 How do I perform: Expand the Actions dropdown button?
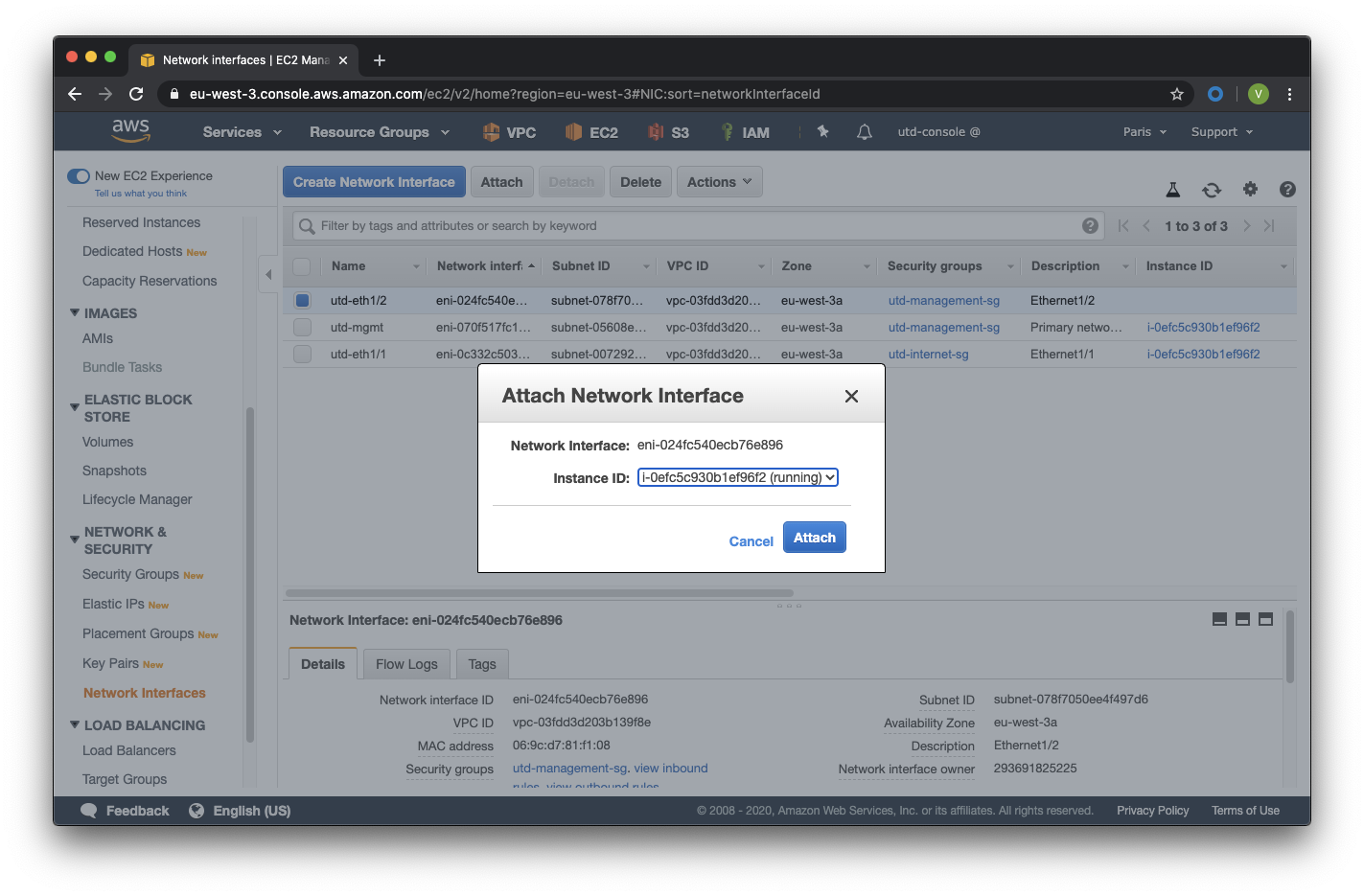click(720, 182)
